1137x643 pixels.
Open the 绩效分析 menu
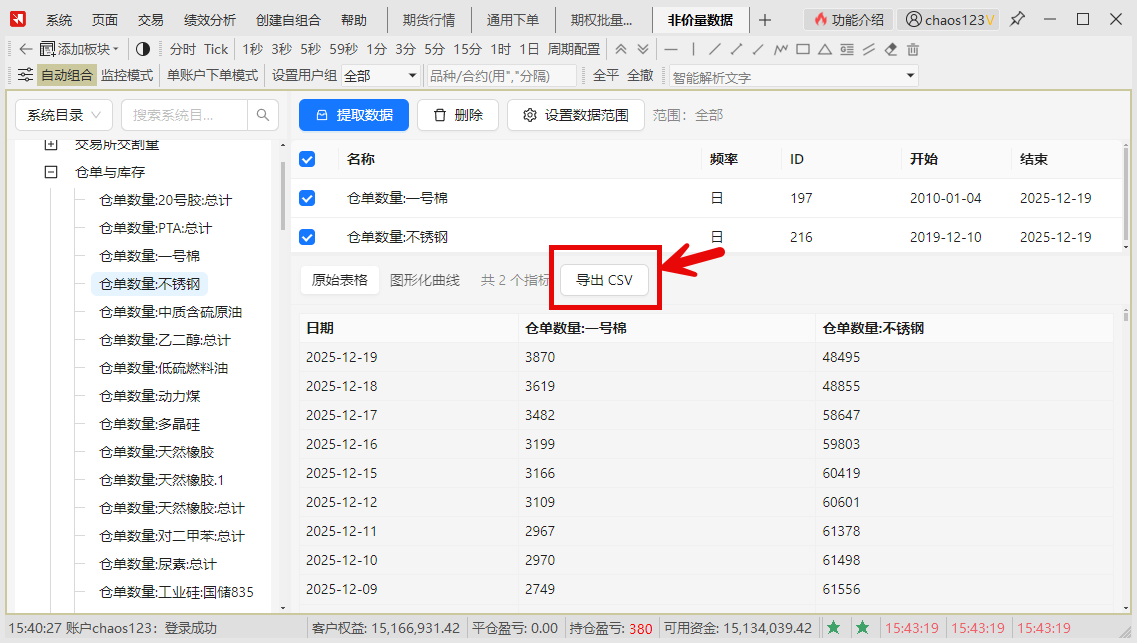tap(209, 20)
